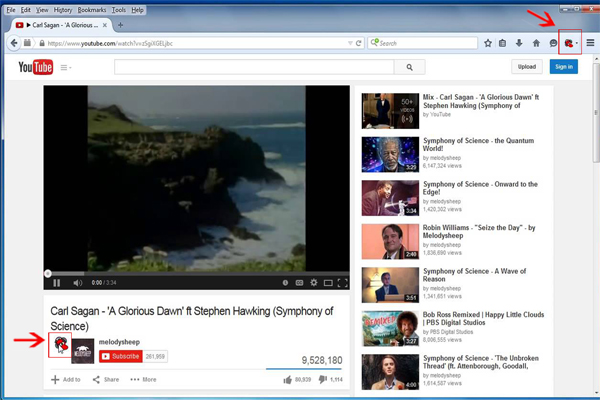Click the video progress bar scrubber

coord(48,273)
